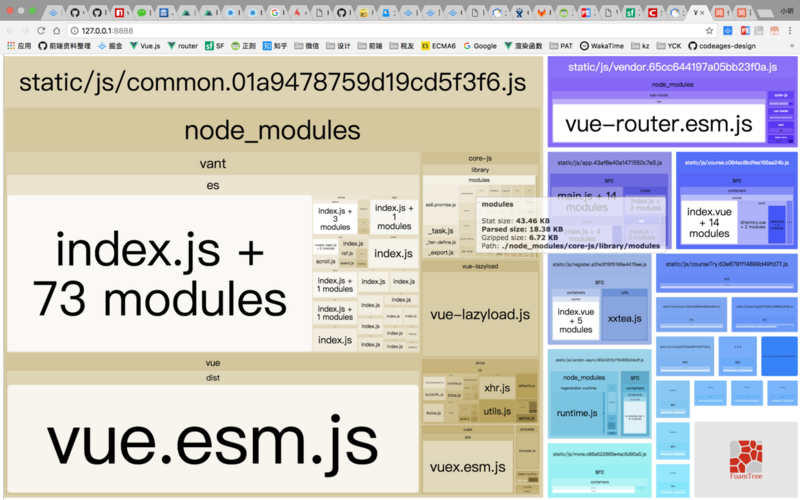Select the es6.promise.js cell
This screenshot has height=500, width=800.
441,205
